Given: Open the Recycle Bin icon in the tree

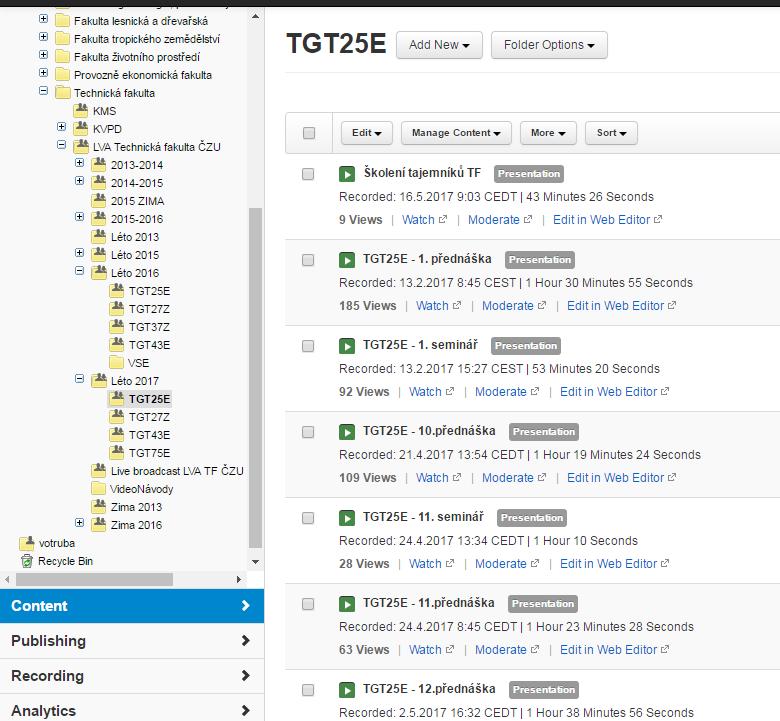Looking at the screenshot, I should click(26, 561).
